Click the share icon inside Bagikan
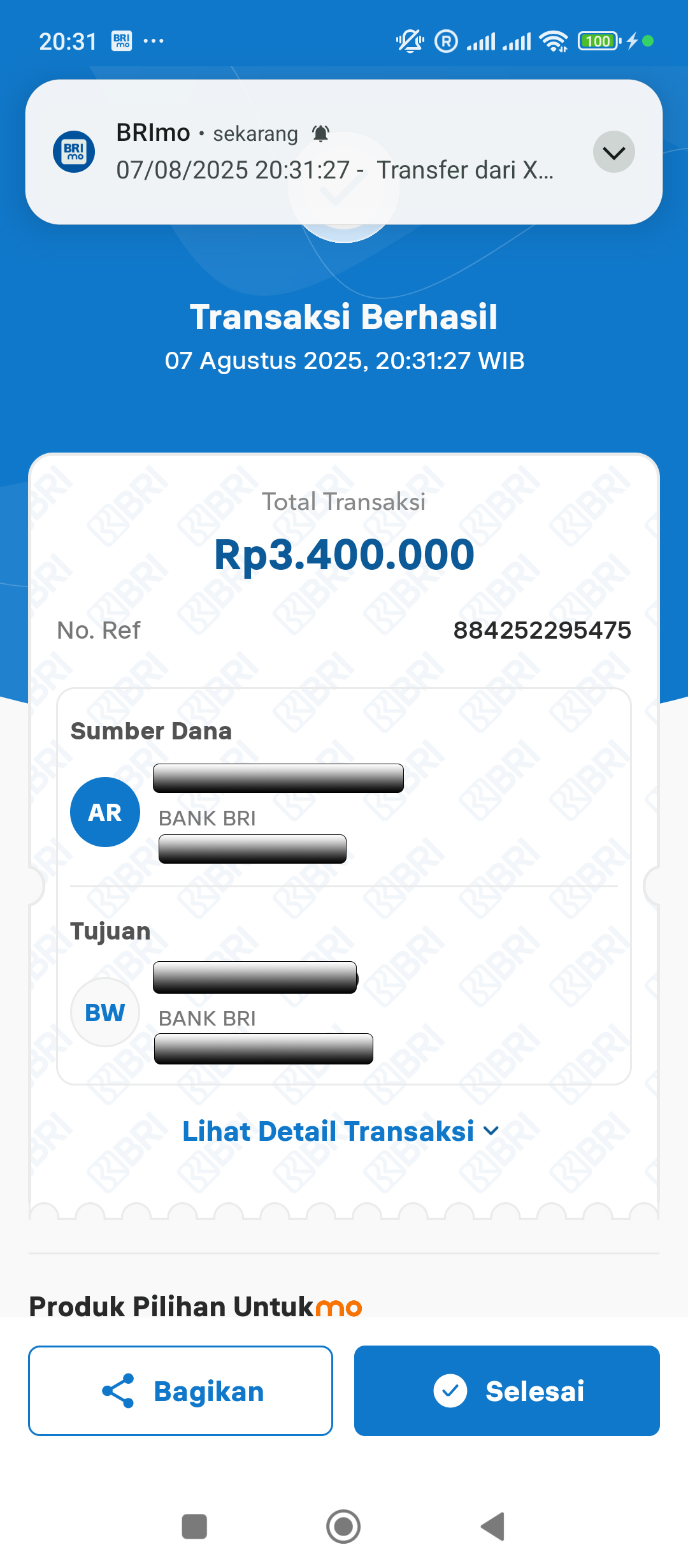 pyautogui.click(x=118, y=1391)
